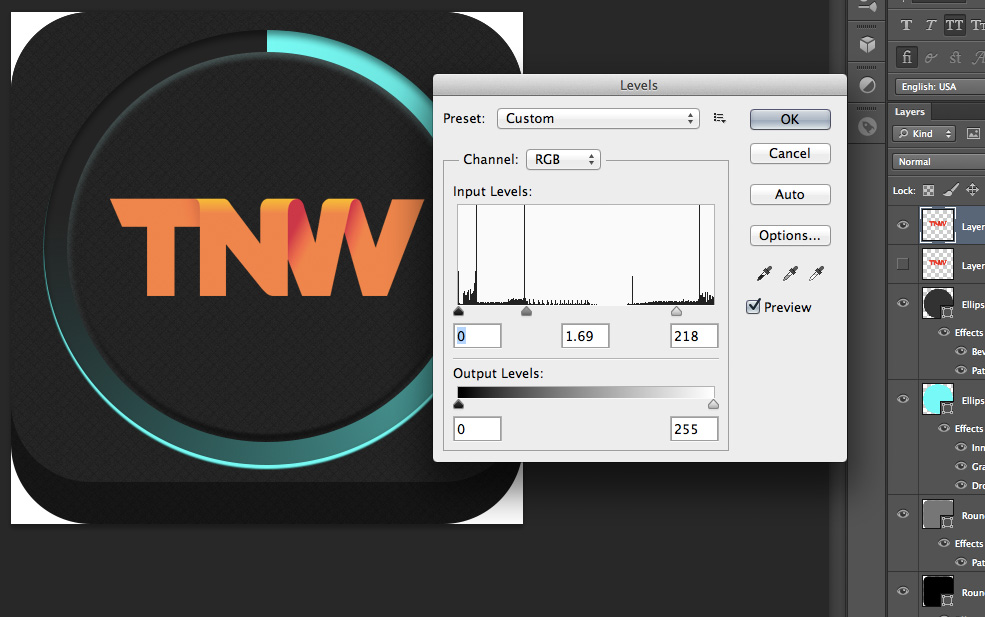Screen dimensions: 985x617
Task: Click the output black level slider
Action: pyautogui.click(x=459, y=404)
